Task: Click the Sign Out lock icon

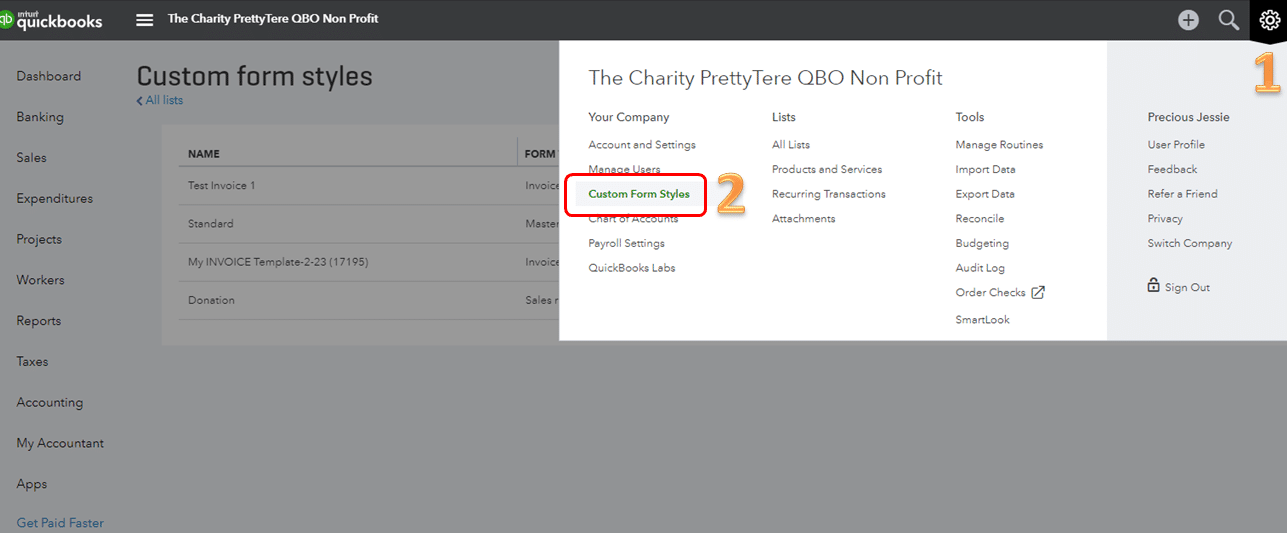Action: click(1153, 286)
